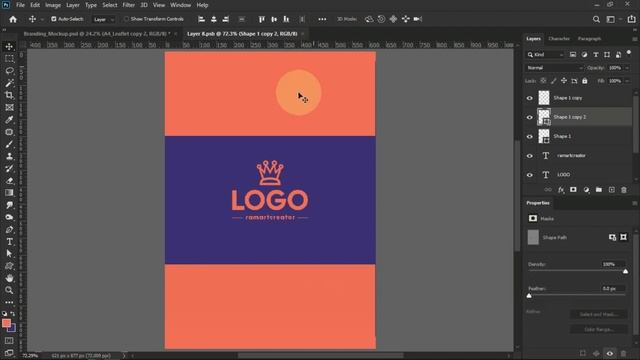This screenshot has height=360, width=640.
Task: Create new fill or adjustment layer
Action: 586,190
